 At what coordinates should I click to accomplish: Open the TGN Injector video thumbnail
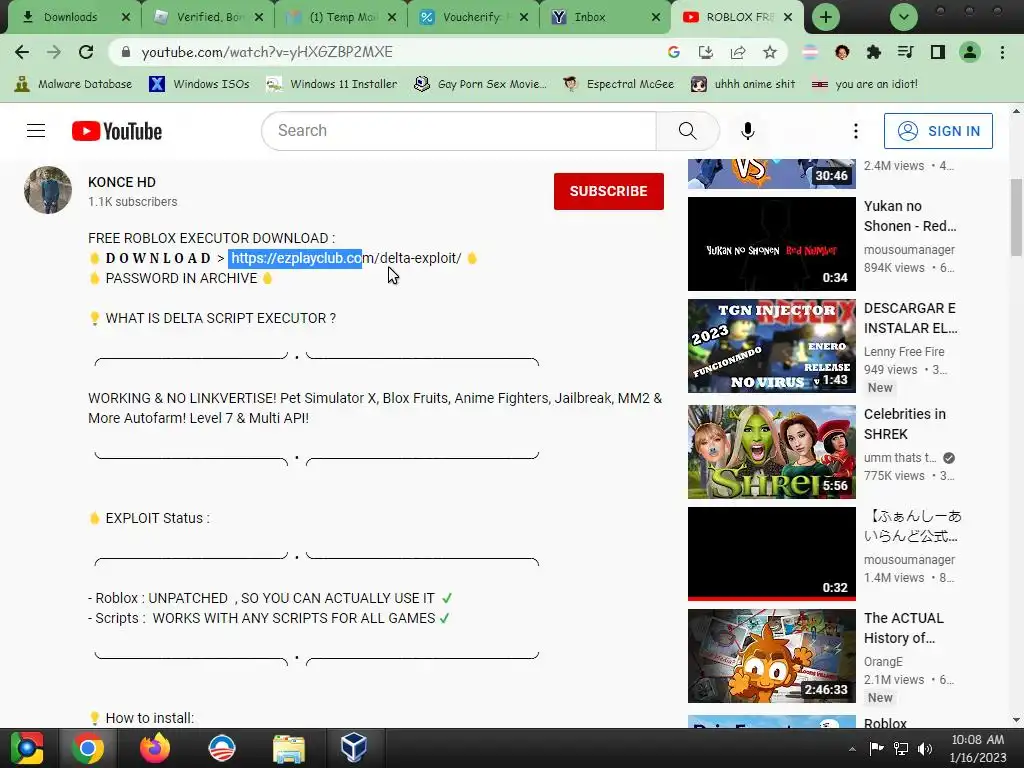point(771,346)
